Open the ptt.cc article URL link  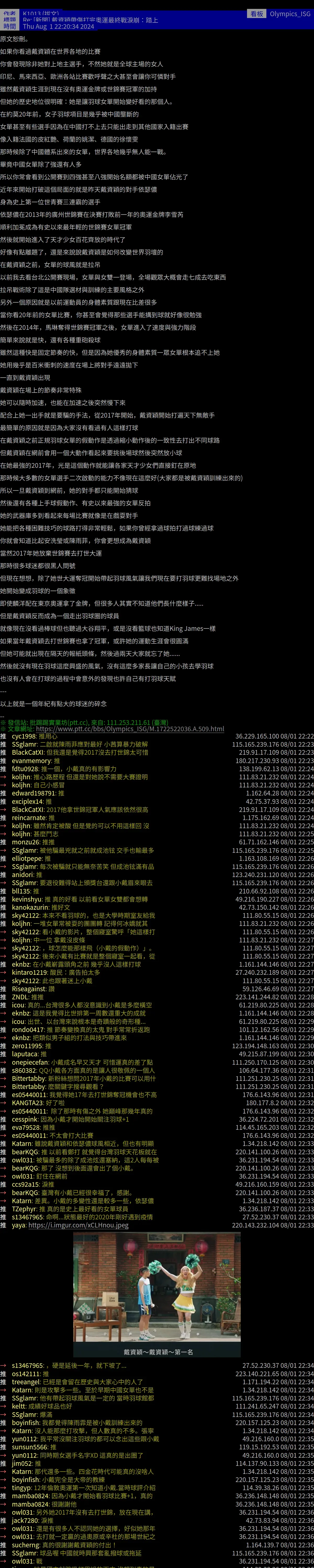pyautogui.click(x=130, y=729)
